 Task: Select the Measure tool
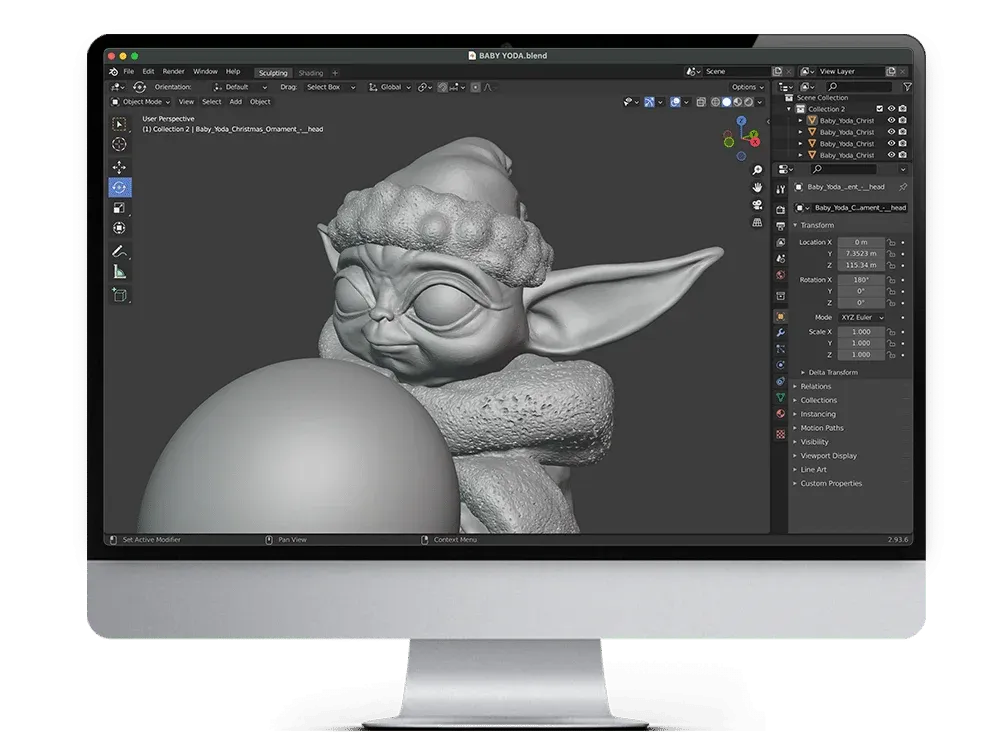click(119, 272)
